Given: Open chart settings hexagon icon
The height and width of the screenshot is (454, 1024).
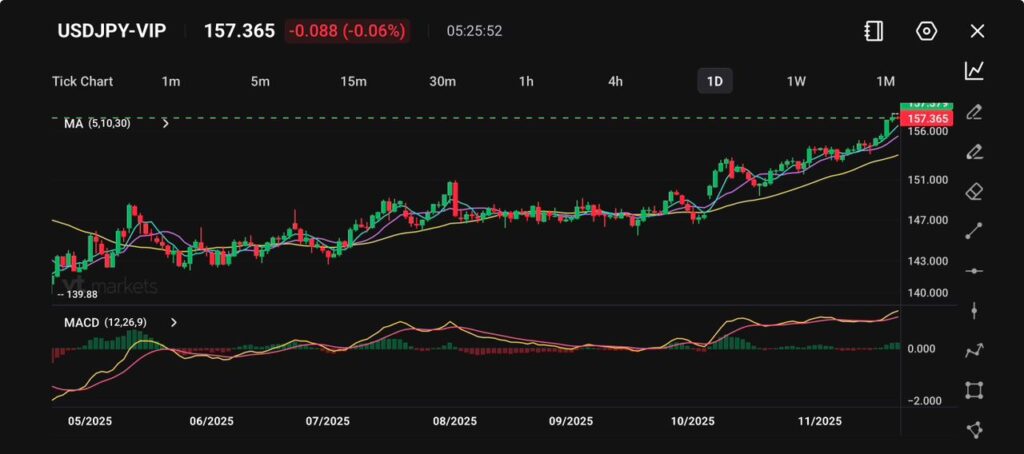Looking at the screenshot, I should point(926,31).
